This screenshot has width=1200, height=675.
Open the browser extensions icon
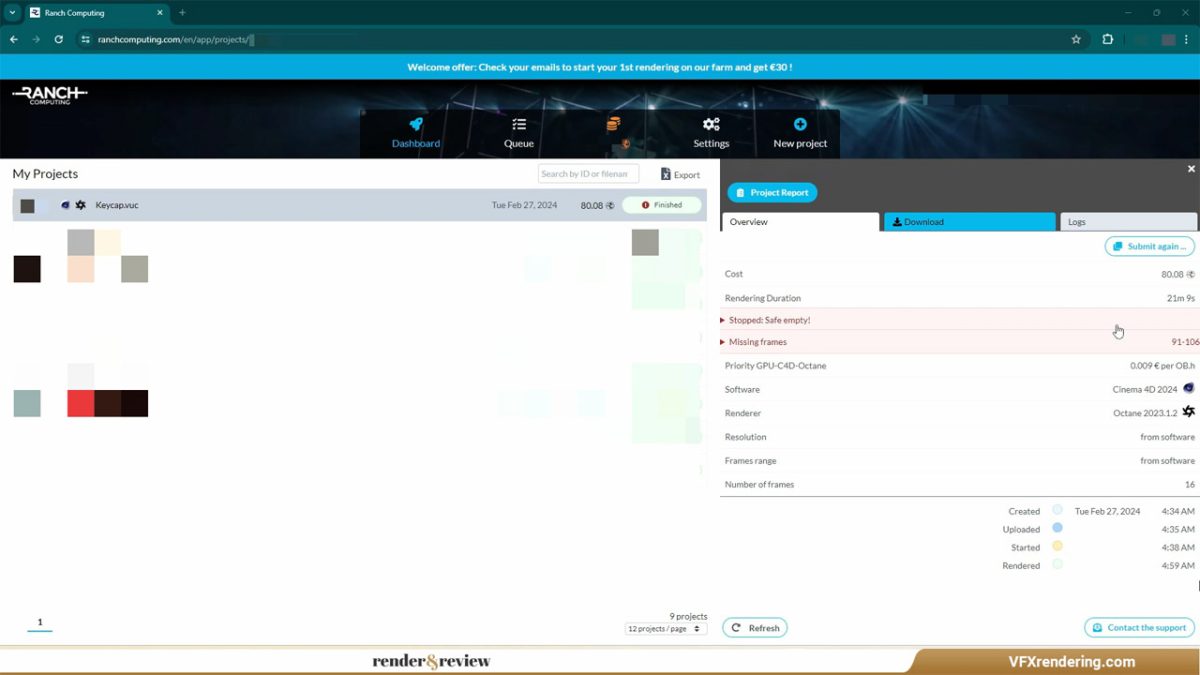[x=1108, y=40]
